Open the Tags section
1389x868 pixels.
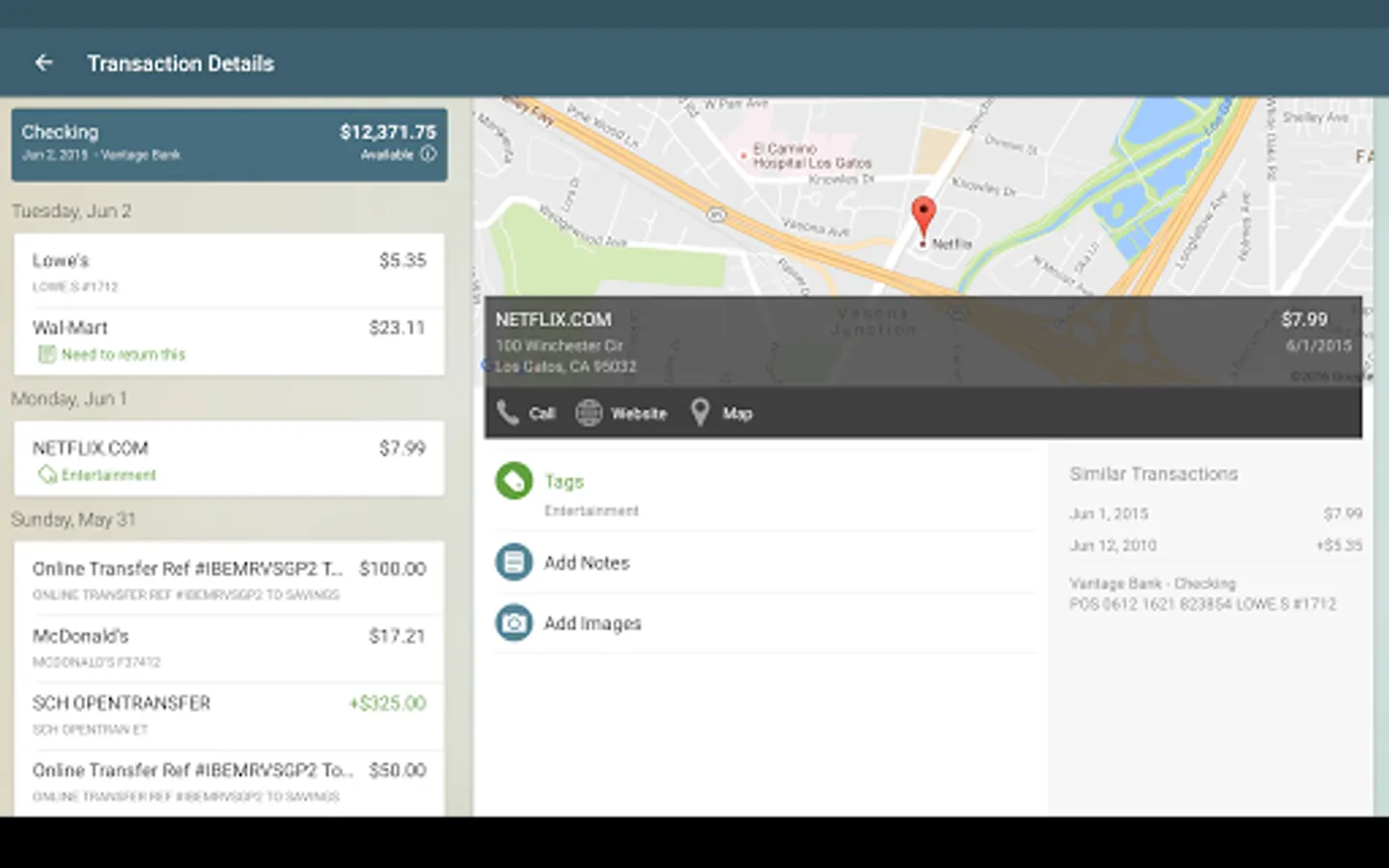766,492
